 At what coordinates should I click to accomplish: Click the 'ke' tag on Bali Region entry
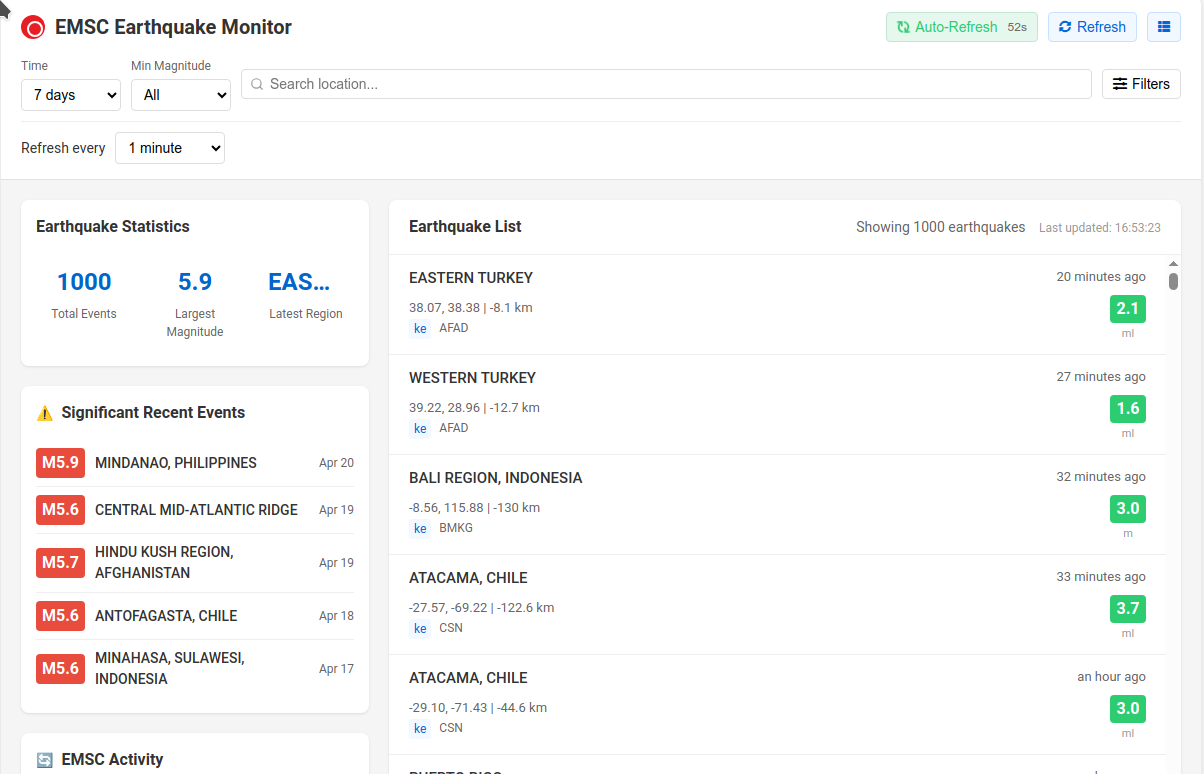420,528
